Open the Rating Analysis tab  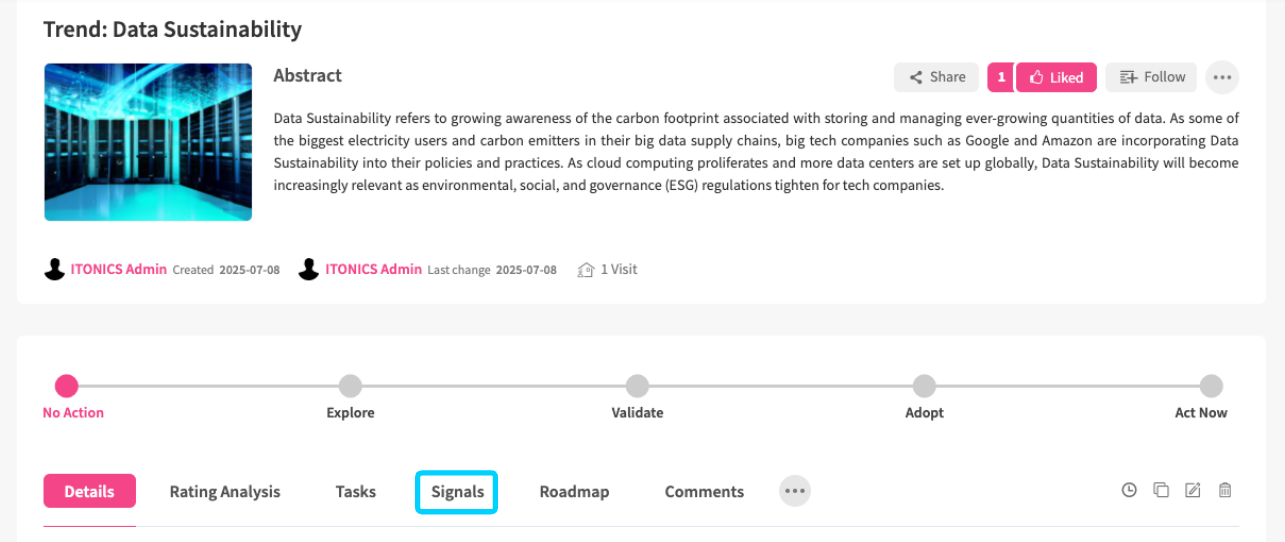225,492
